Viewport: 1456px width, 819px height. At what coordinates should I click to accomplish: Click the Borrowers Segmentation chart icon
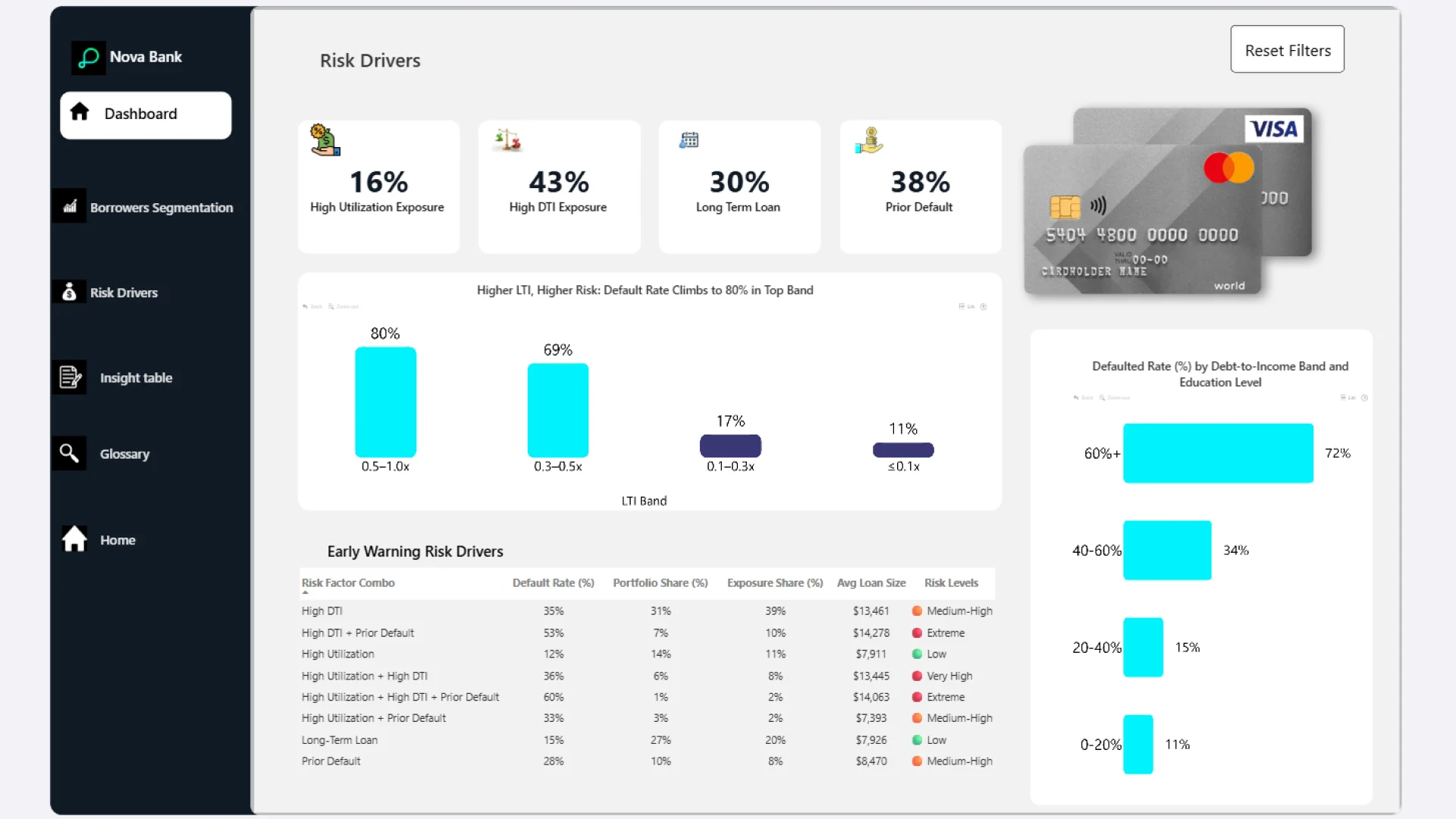(70, 206)
